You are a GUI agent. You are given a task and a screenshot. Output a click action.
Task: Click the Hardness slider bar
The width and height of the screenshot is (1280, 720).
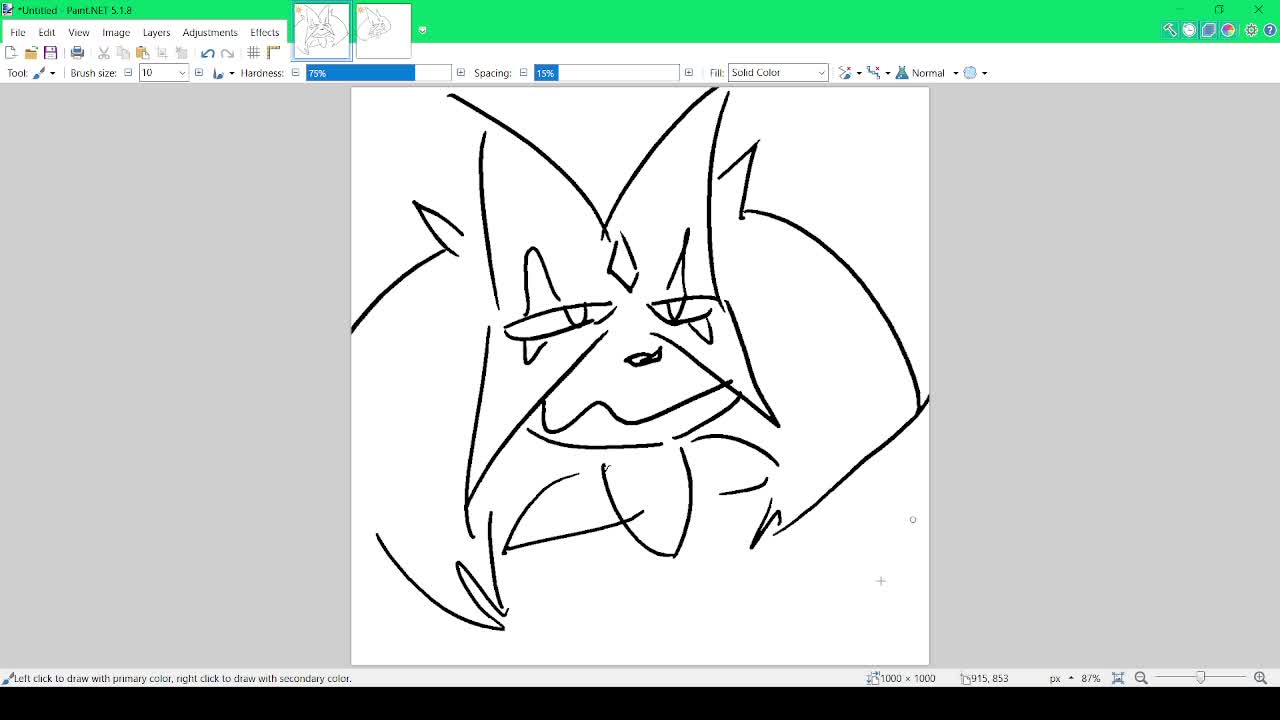(378, 73)
